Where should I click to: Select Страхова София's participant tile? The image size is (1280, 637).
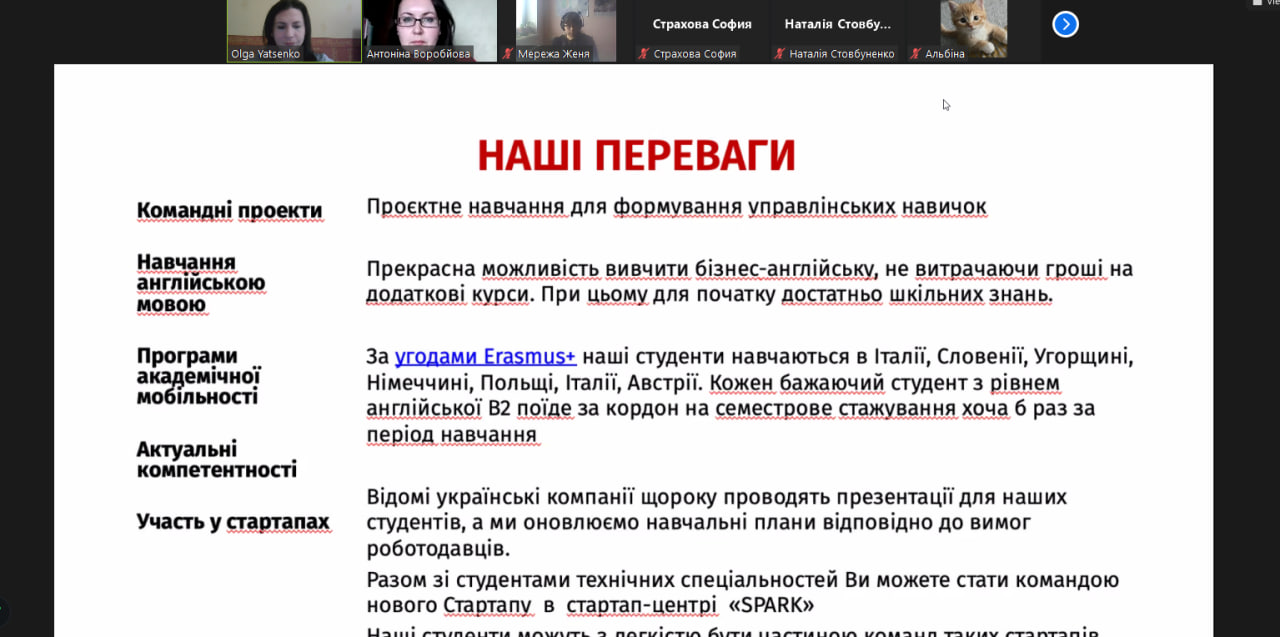click(702, 31)
